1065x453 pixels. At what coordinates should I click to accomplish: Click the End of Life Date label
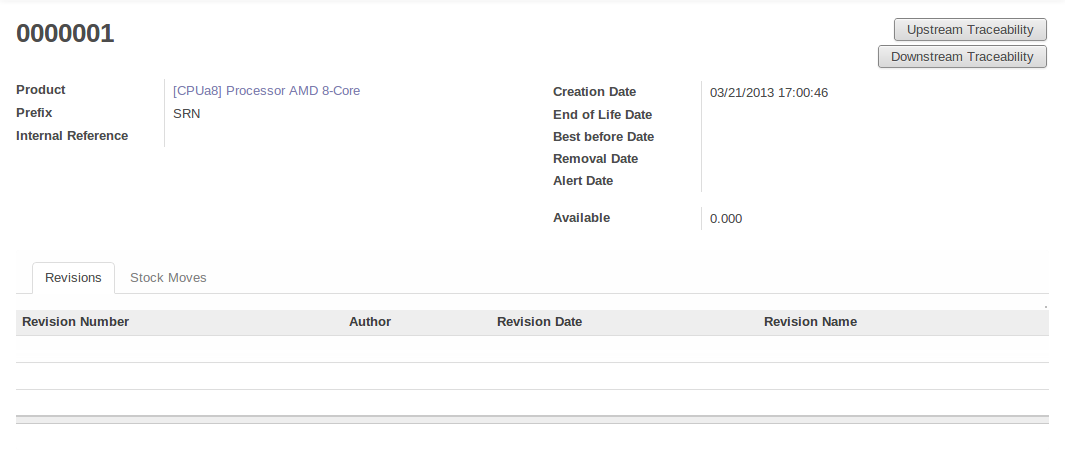(x=602, y=115)
